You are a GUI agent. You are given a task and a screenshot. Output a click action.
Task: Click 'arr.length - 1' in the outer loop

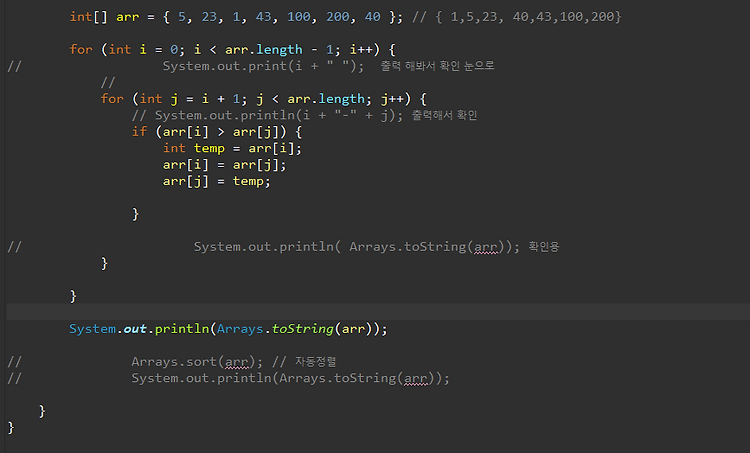click(x=279, y=49)
